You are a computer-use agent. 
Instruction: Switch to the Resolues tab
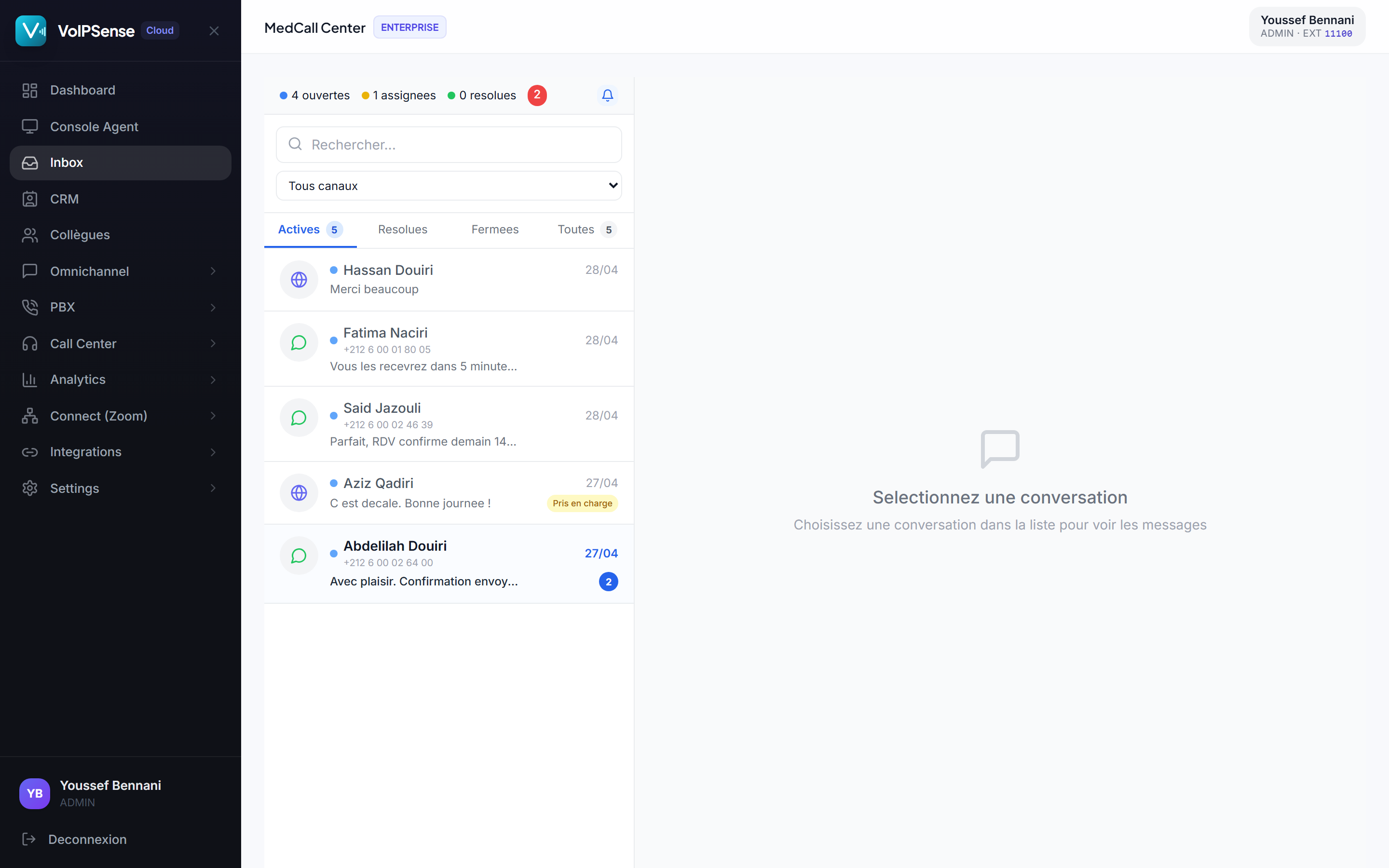(x=403, y=230)
